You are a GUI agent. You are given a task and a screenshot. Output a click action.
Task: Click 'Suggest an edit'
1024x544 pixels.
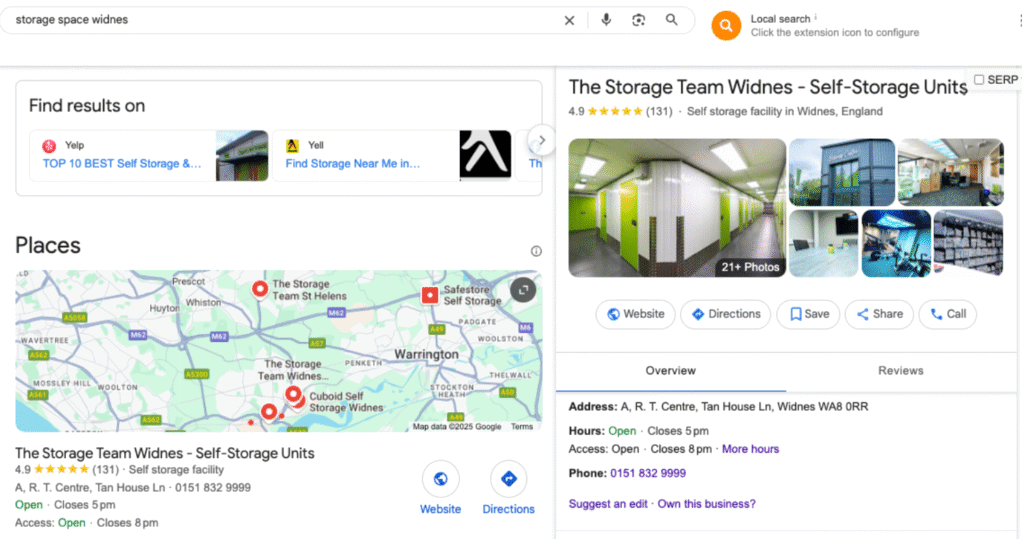click(608, 504)
